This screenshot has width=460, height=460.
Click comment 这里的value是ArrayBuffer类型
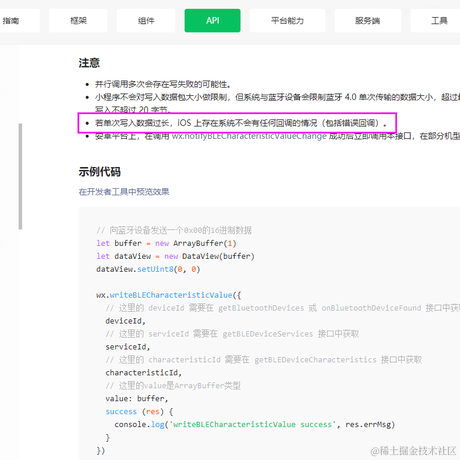tap(173, 386)
